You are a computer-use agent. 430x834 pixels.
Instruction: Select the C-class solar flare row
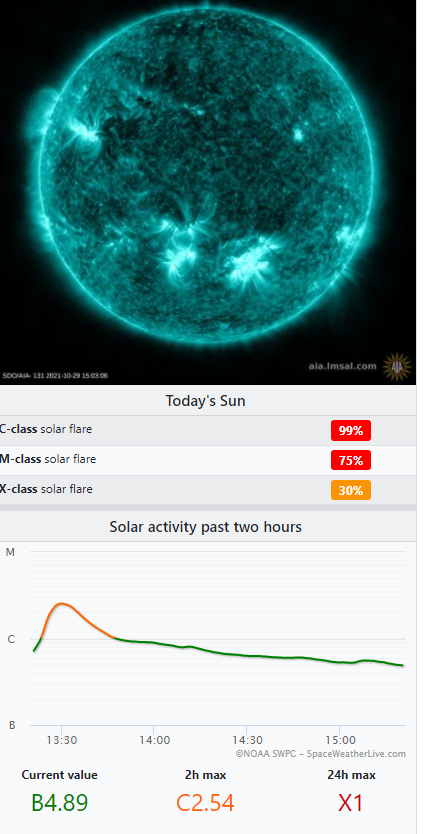208,430
